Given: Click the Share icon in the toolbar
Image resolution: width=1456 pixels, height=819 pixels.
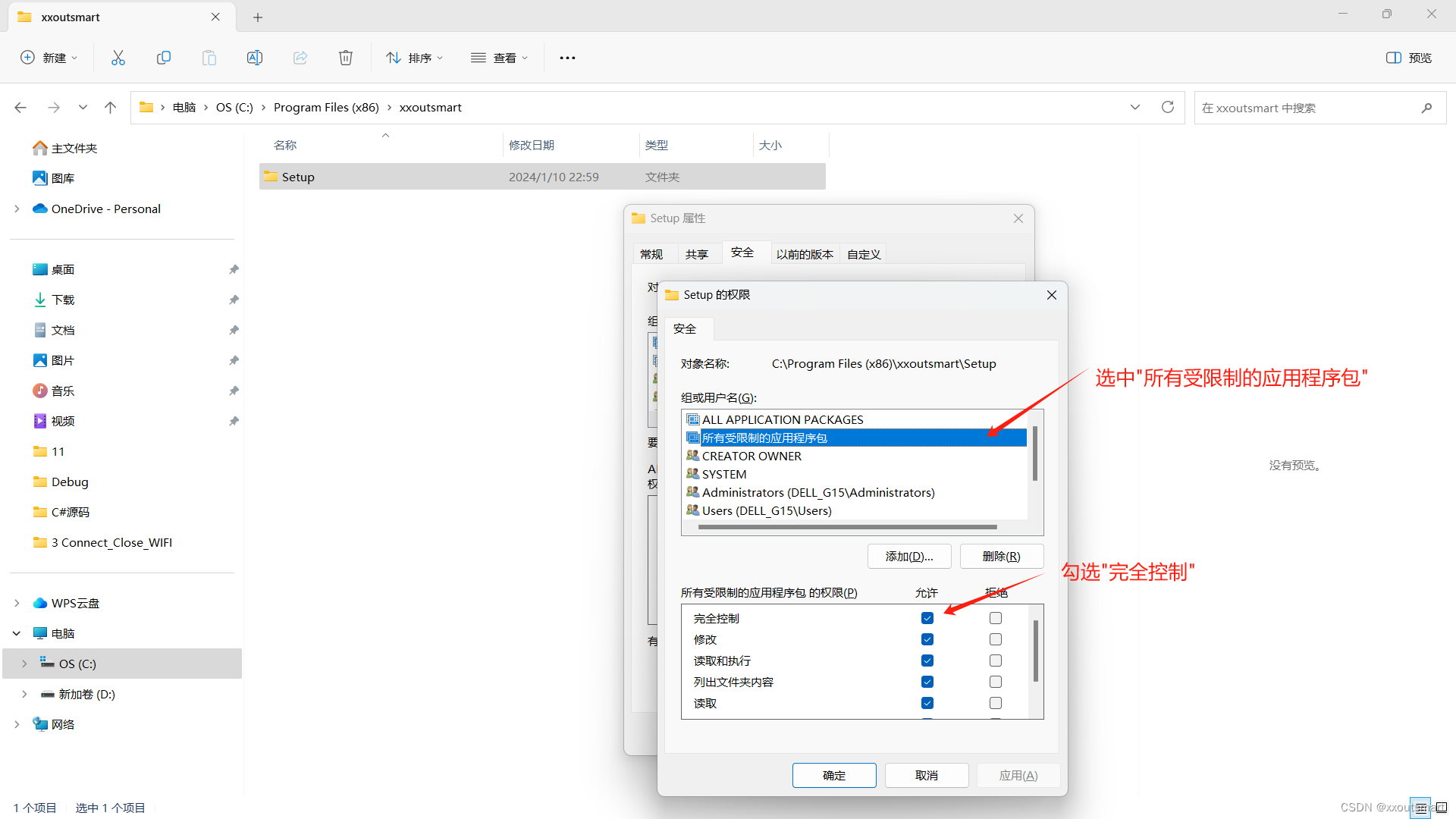Looking at the screenshot, I should [300, 57].
